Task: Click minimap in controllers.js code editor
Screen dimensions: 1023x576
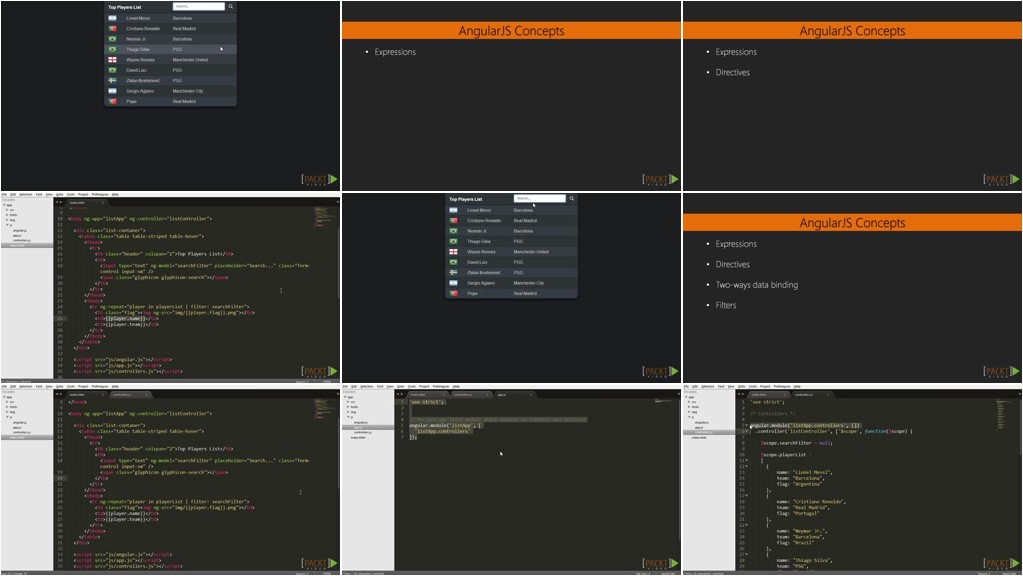Action: pyautogui.click(x=1005, y=415)
